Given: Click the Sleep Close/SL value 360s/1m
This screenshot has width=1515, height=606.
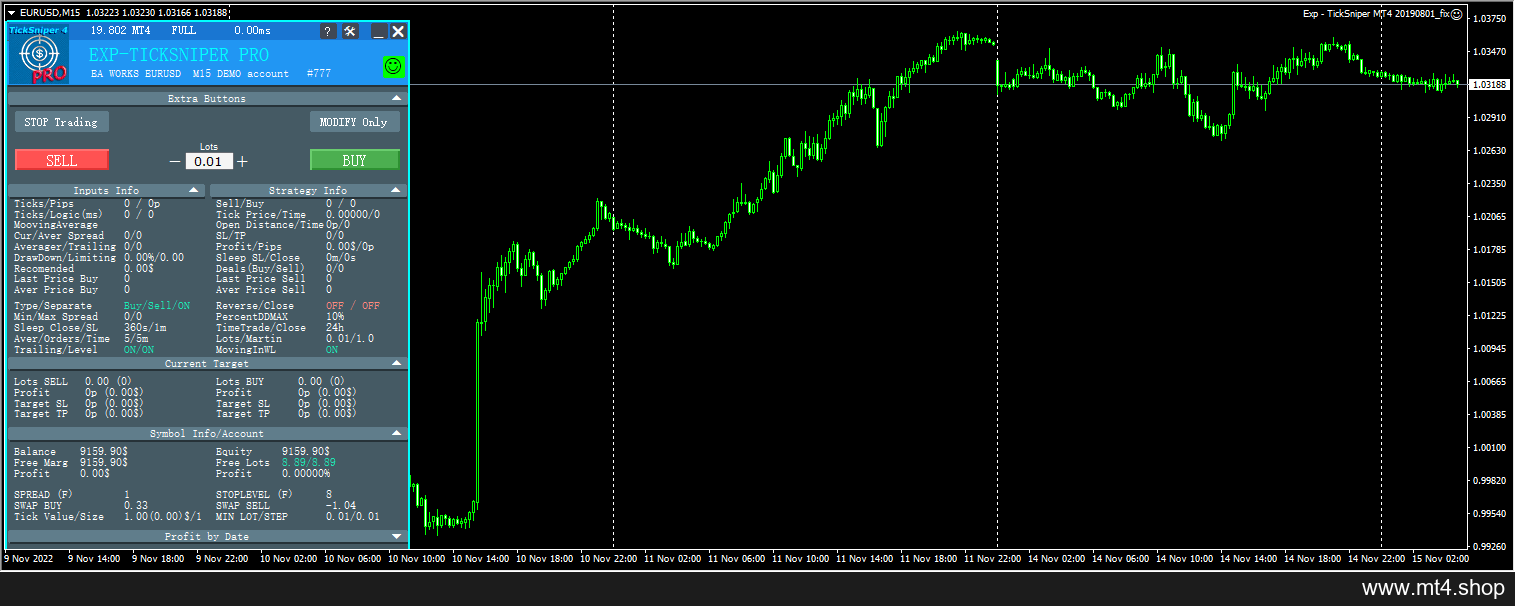Looking at the screenshot, I should coord(145,328).
